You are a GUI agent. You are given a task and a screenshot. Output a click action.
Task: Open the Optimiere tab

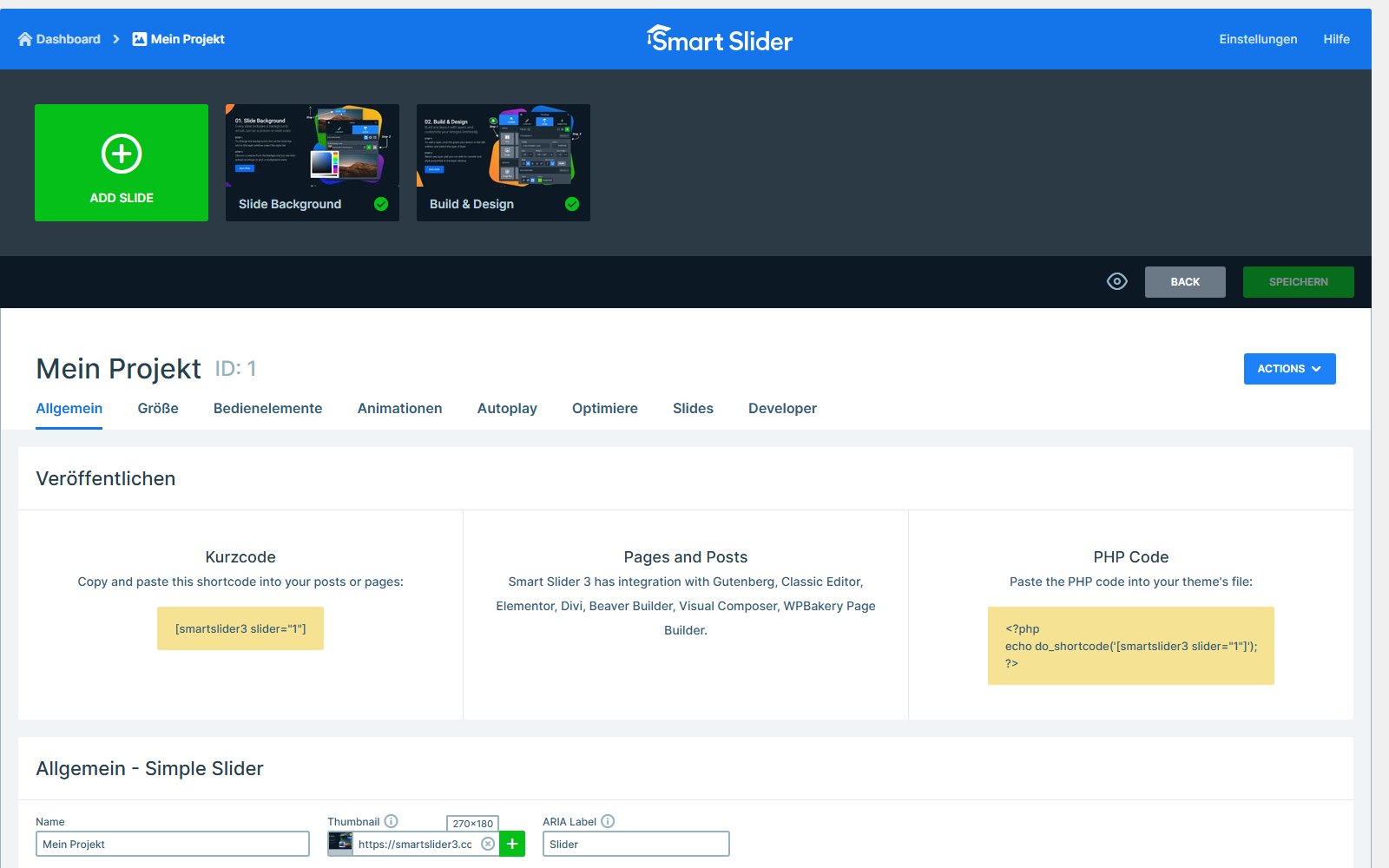605,408
